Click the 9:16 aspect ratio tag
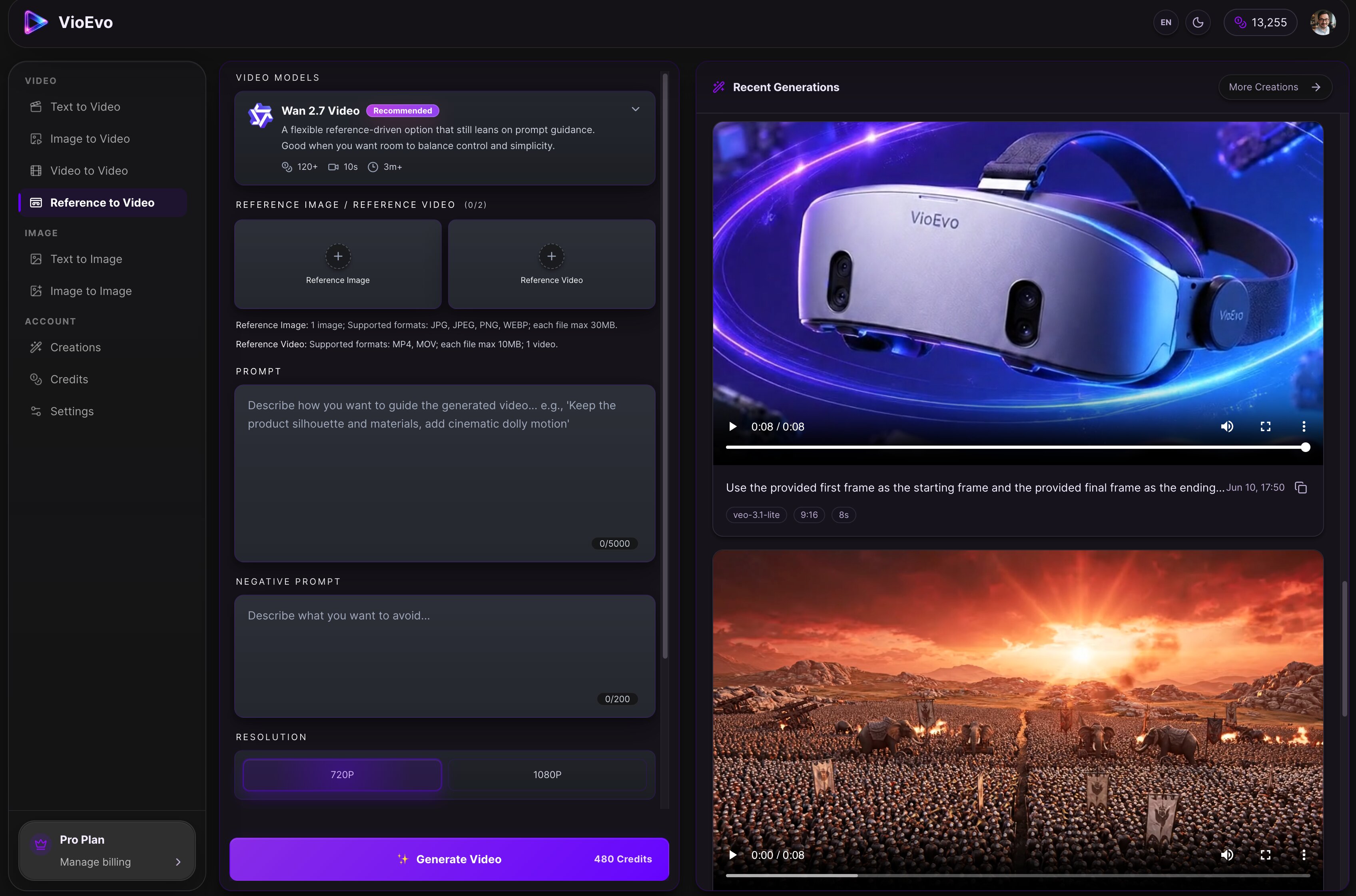Image resolution: width=1356 pixels, height=896 pixels. 809,515
